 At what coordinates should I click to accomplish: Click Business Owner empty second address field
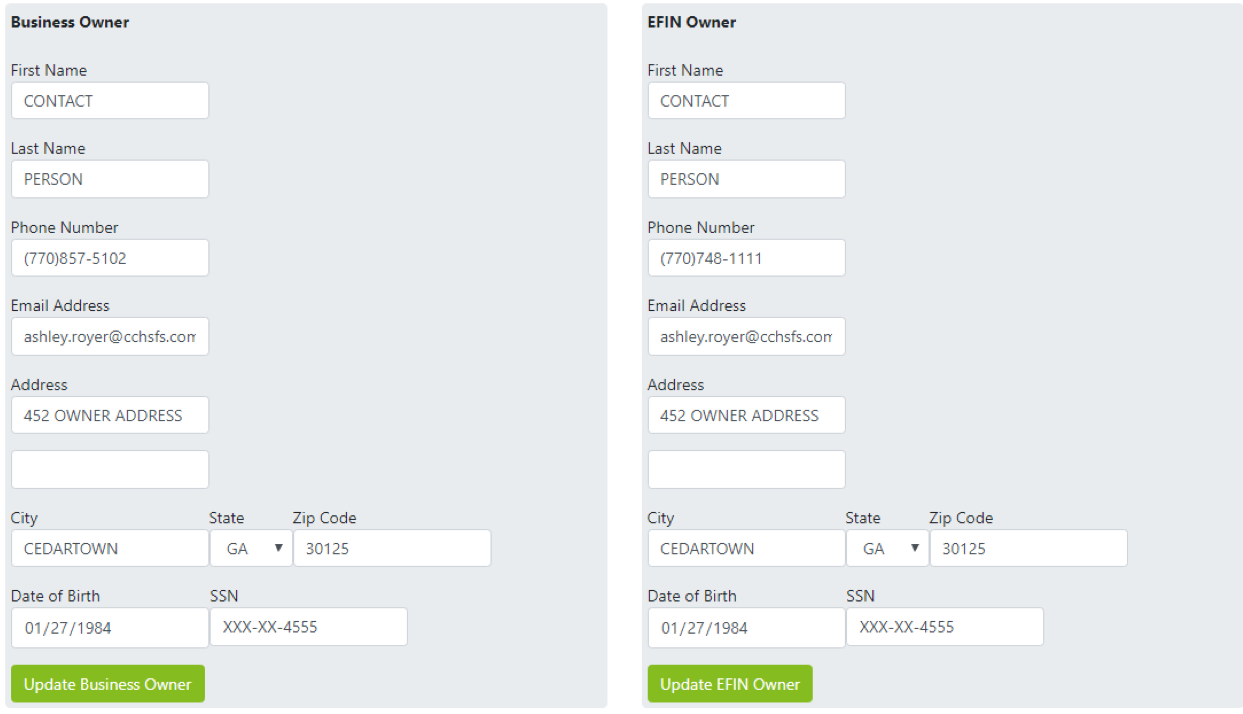110,469
